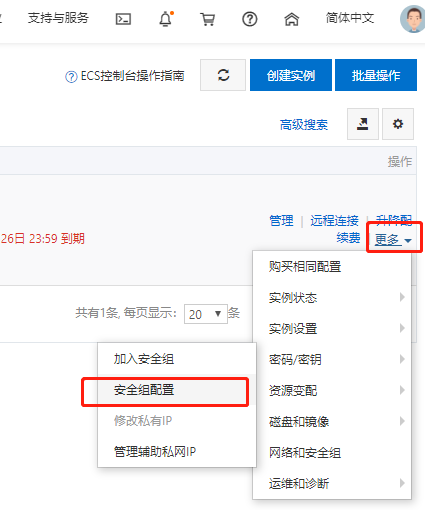
Task: Export the instance list
Action: coord(363,124)
